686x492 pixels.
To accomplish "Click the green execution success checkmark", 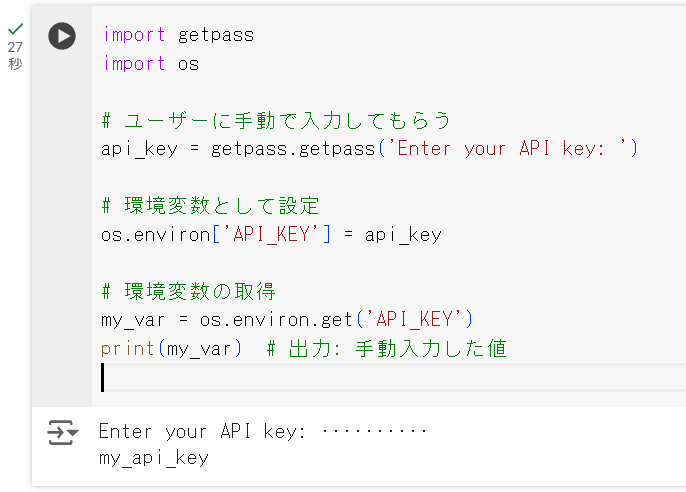I will tap(15, 29).
